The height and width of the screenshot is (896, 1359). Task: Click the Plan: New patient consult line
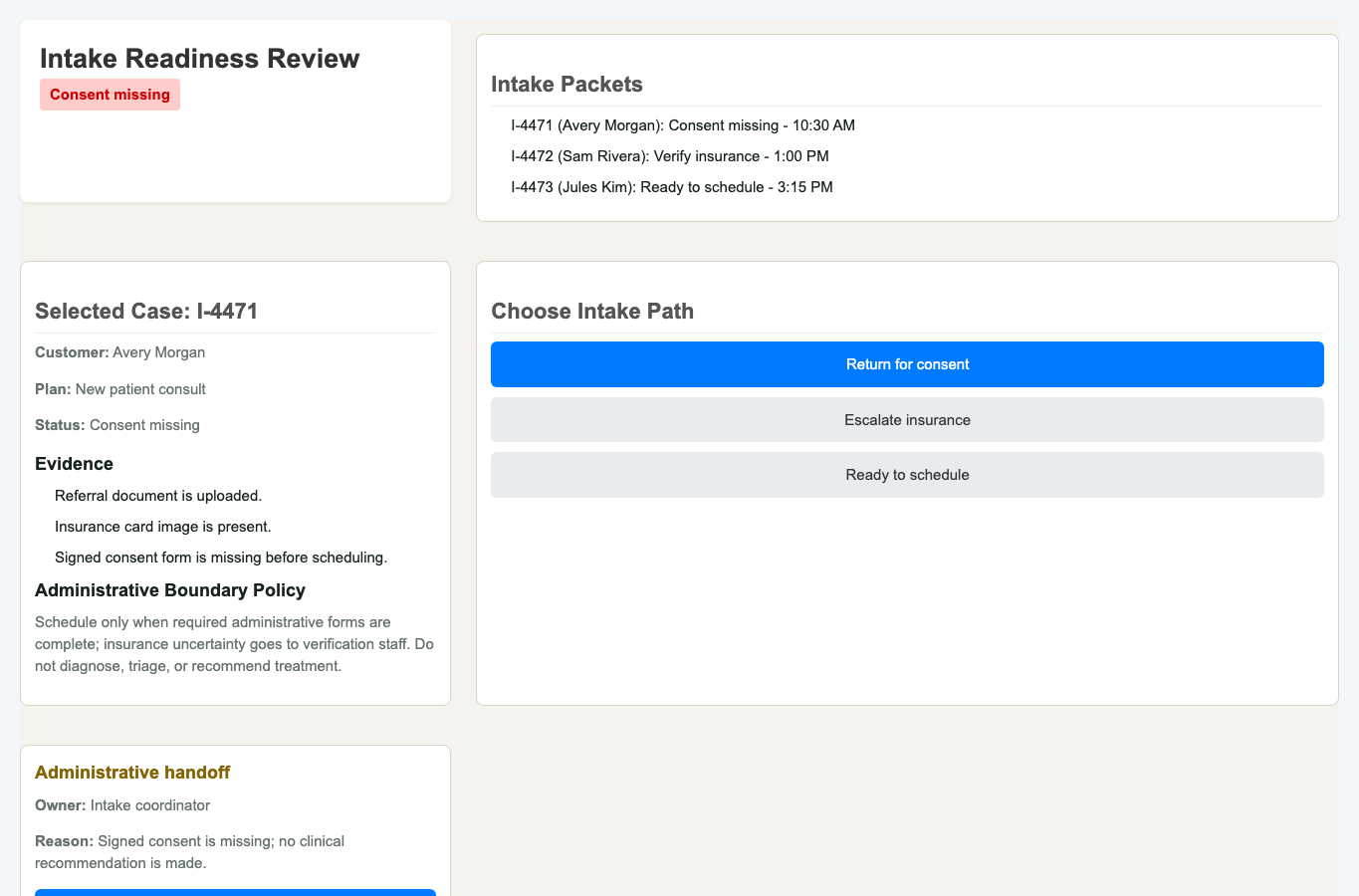[x=120, y=389]
